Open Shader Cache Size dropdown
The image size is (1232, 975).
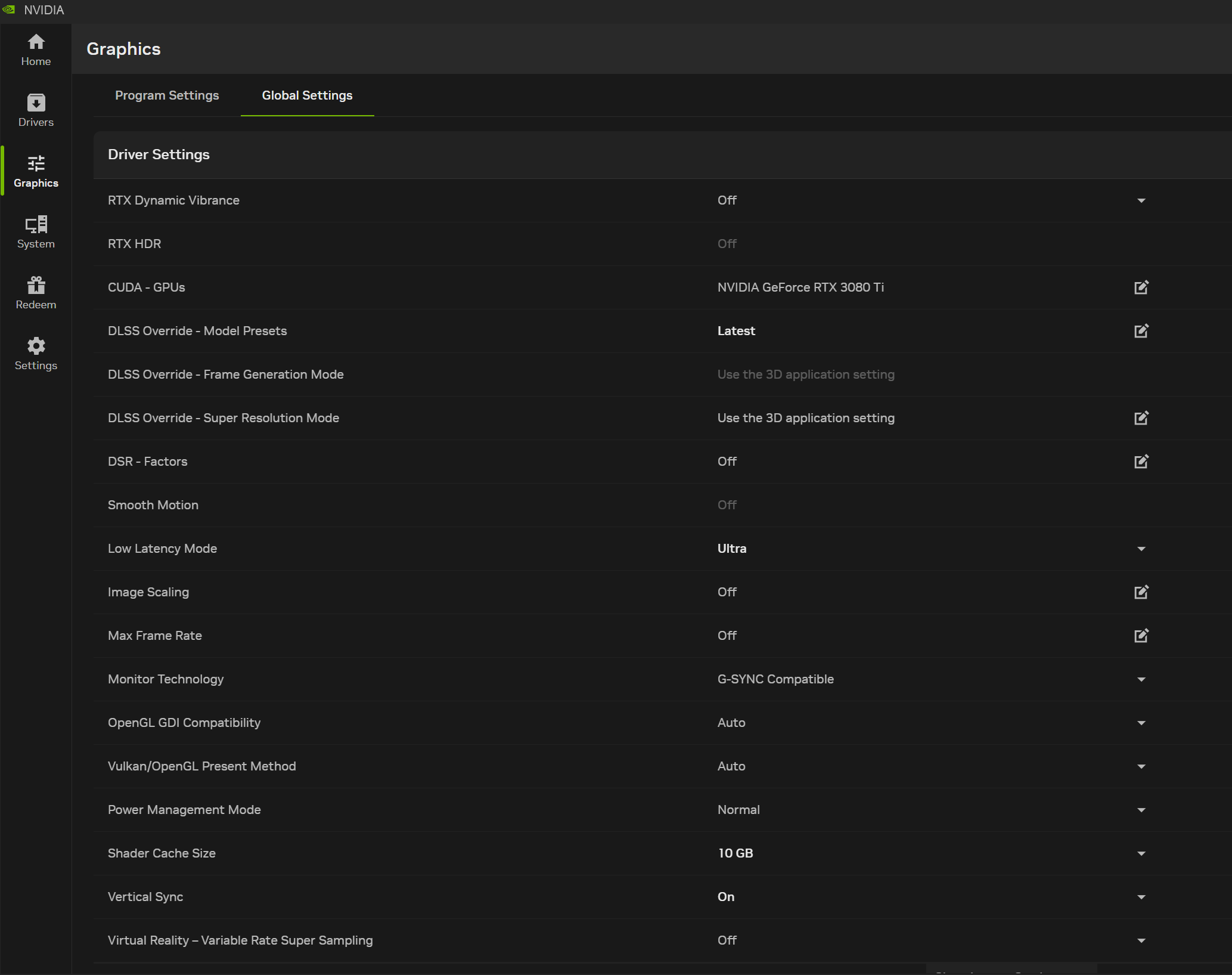click(1141, 853)
